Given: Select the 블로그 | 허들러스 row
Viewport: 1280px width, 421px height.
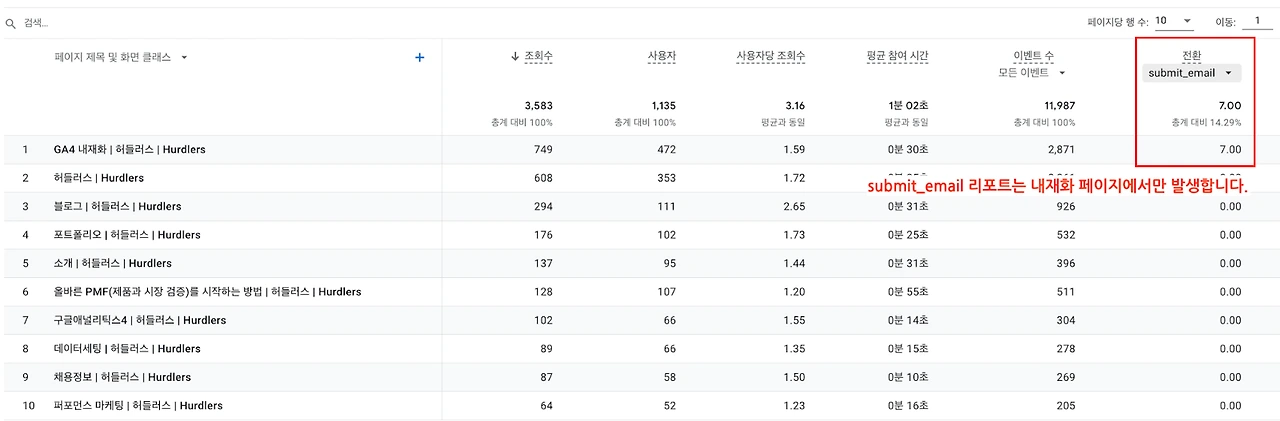Looking at the screenshot, I should tap(118, 207).
